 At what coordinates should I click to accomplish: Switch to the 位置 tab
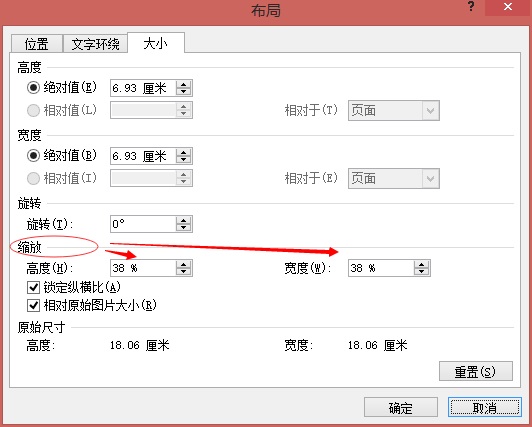(37, 44)
